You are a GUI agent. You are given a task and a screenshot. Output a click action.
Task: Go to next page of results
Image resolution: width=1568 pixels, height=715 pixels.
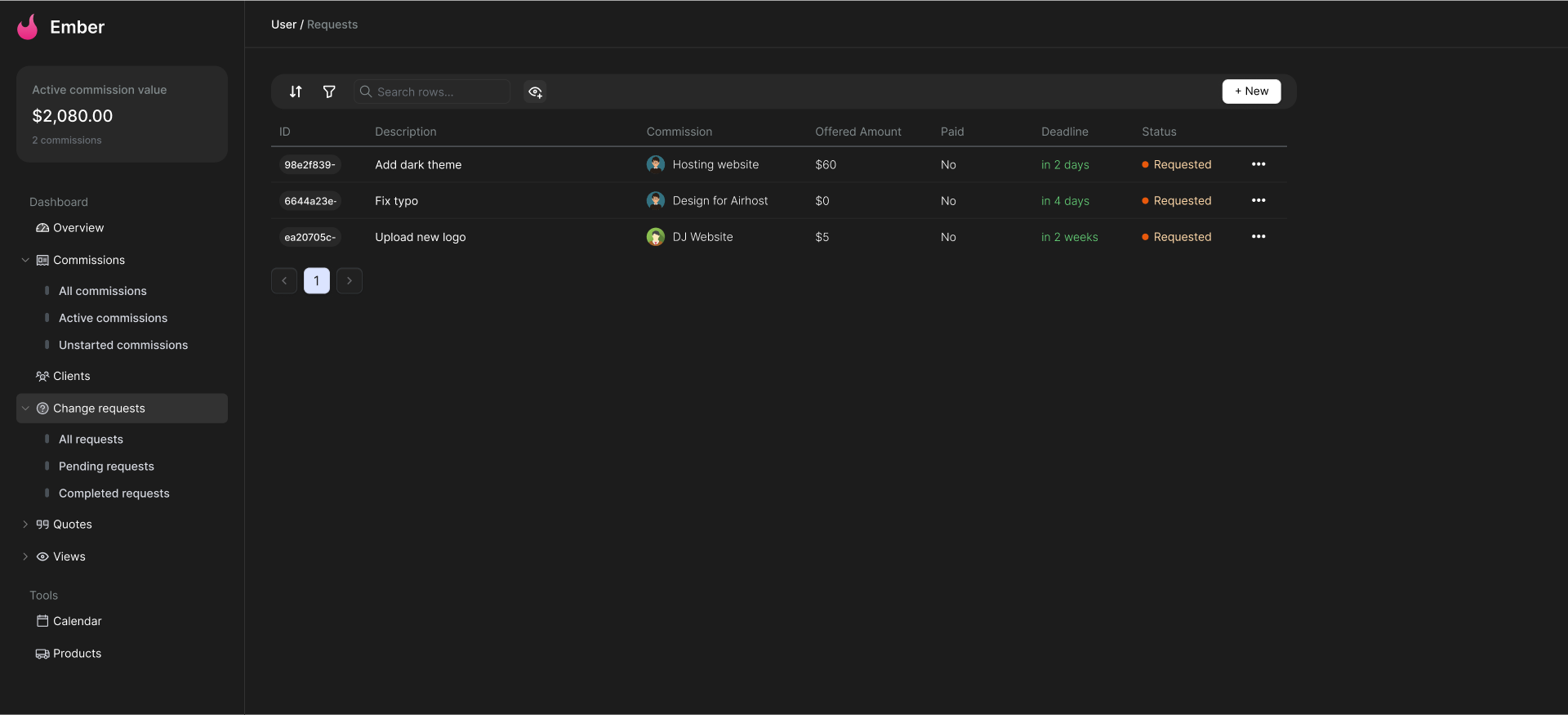pos(350,280)
